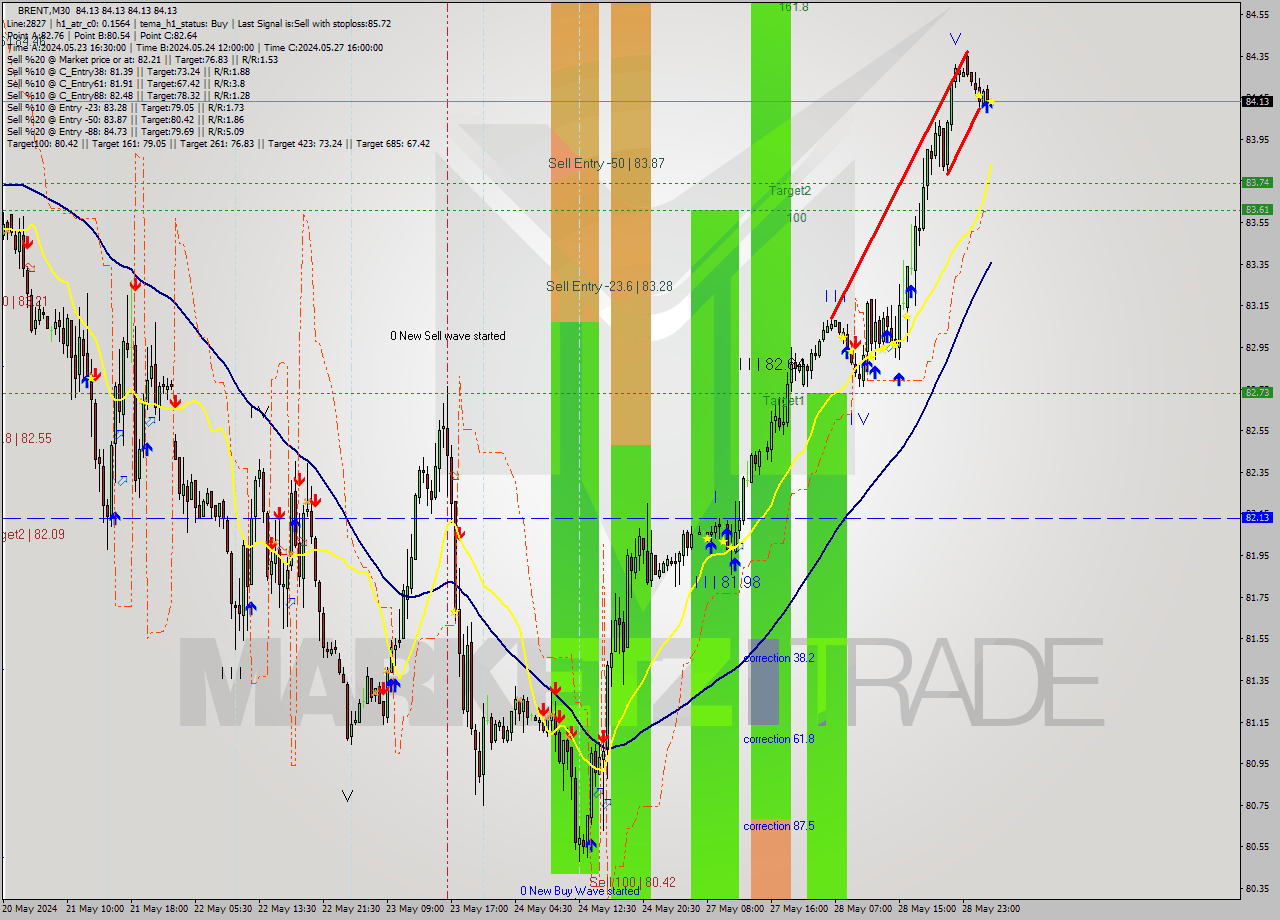Click the 'get2 | 82.09' label at left

pyautogui.click(x=32, y=535)
